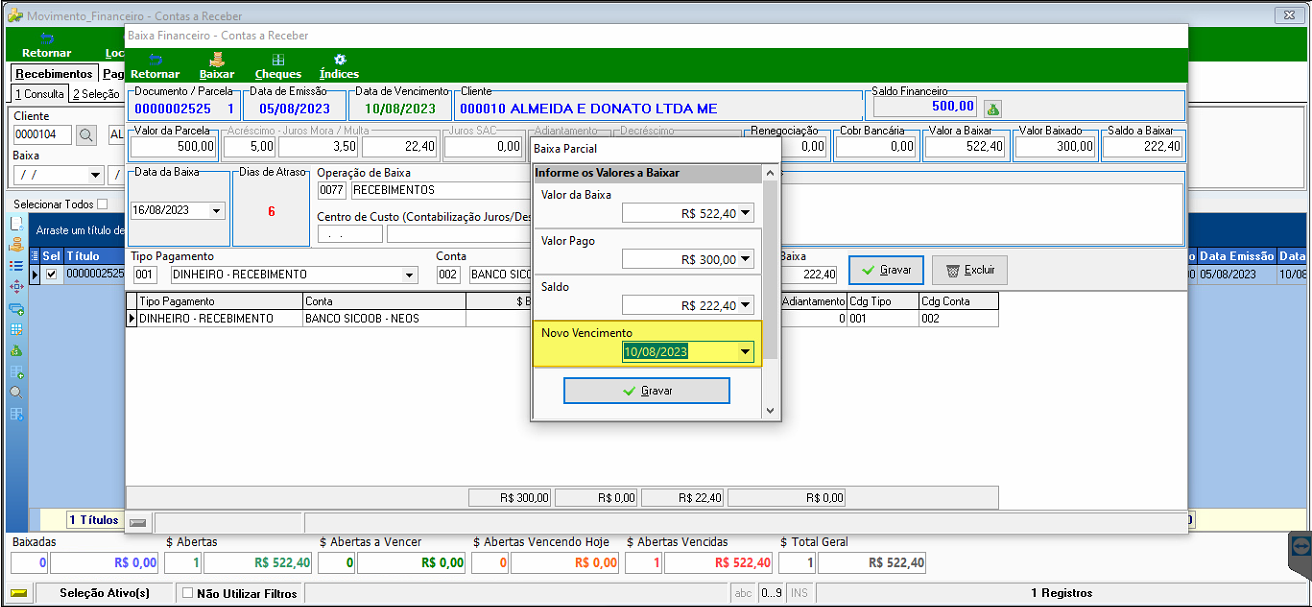Uncheck the Sel box for título 0000002525

point(51,274)
